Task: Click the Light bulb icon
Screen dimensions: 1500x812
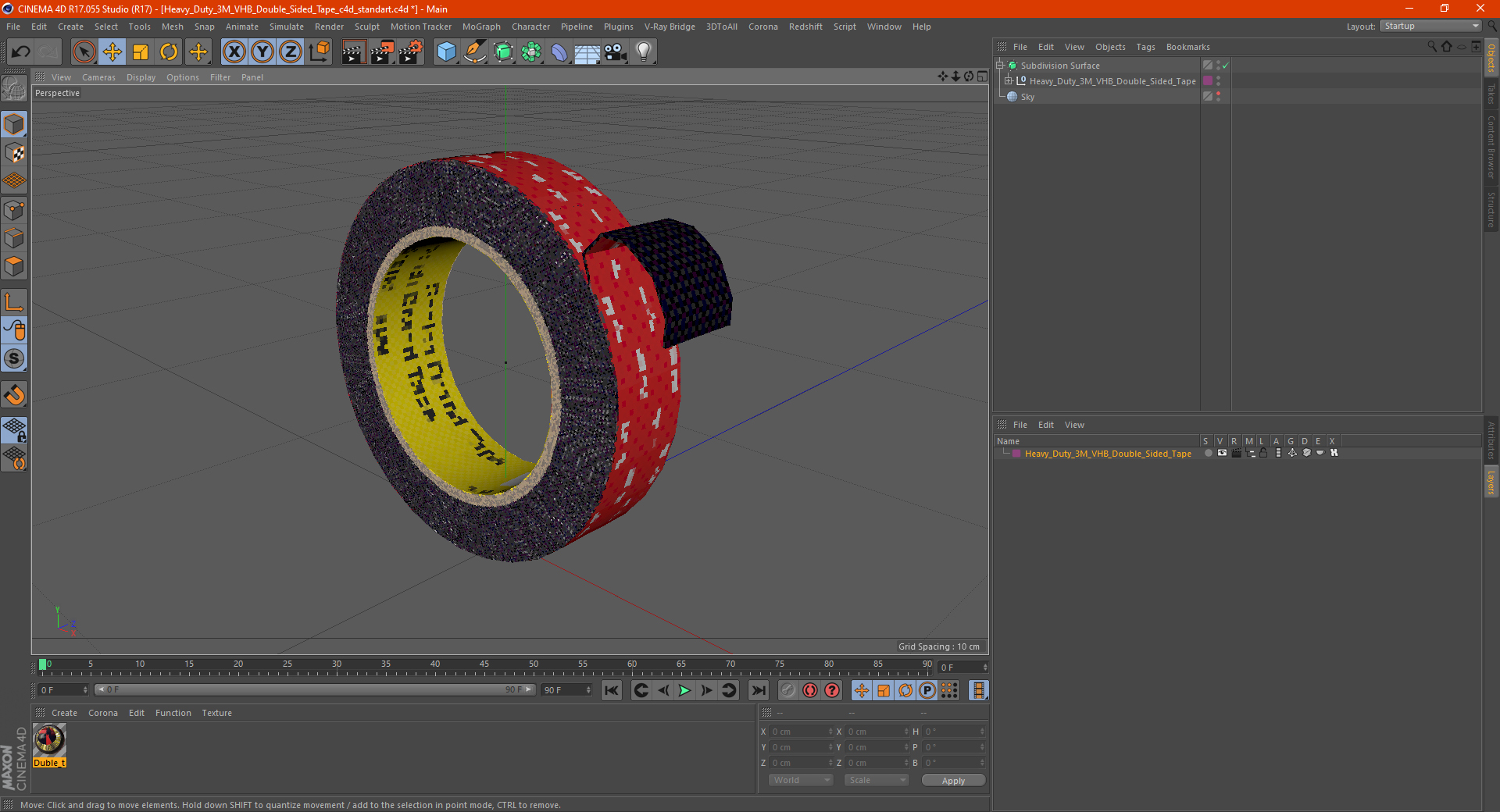Action: click(x=644, y=52)
